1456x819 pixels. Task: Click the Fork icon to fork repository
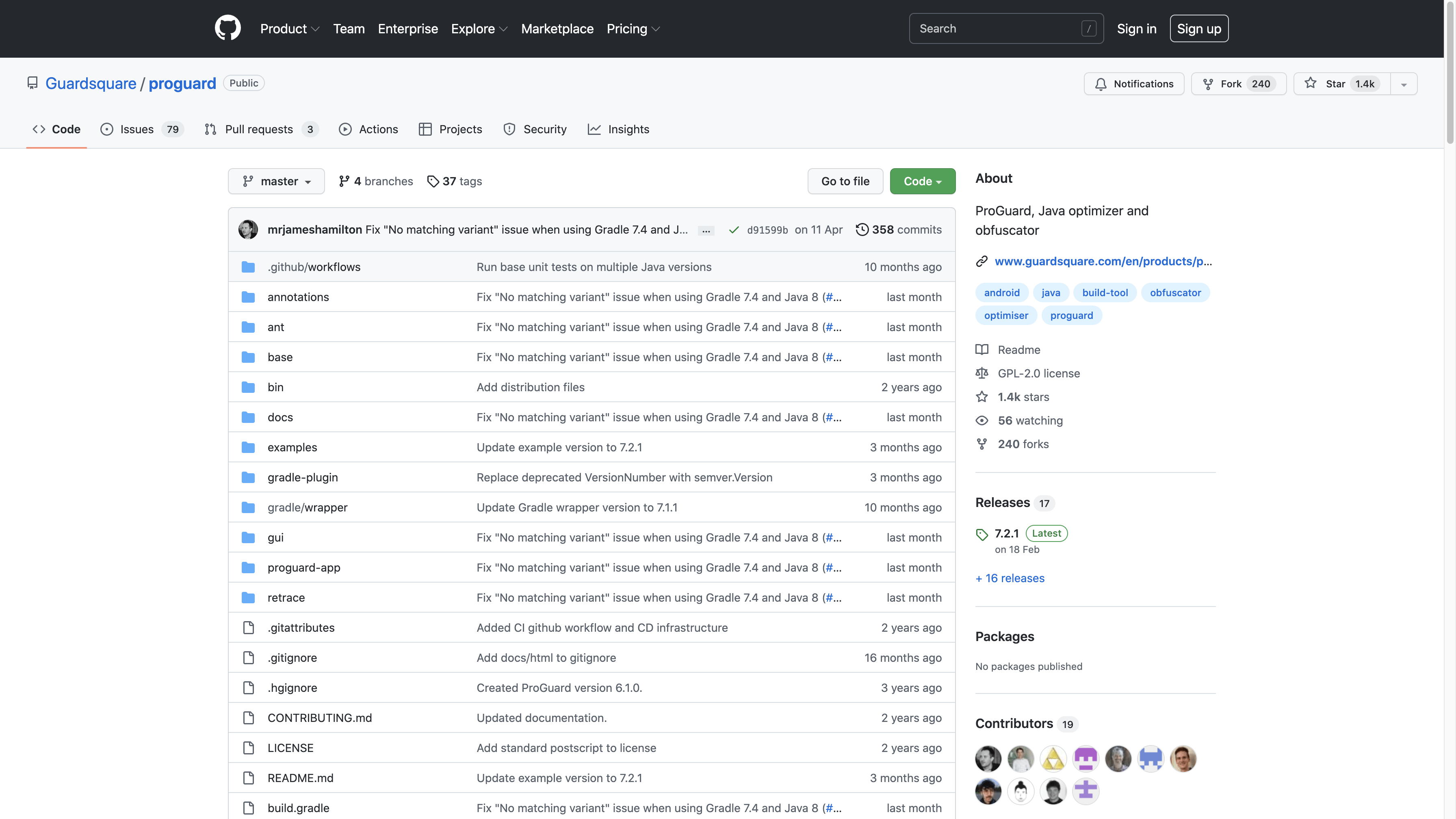1208,83
